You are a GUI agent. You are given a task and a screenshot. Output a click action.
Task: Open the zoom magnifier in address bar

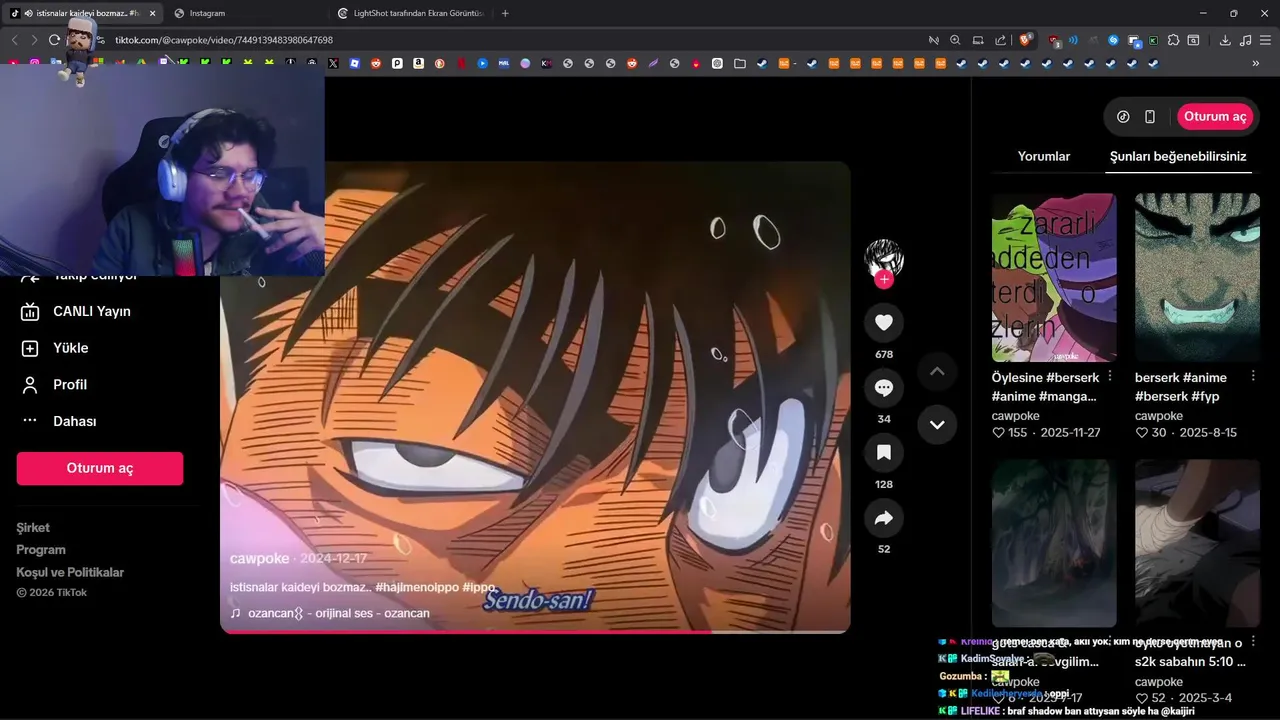(955, 40)
